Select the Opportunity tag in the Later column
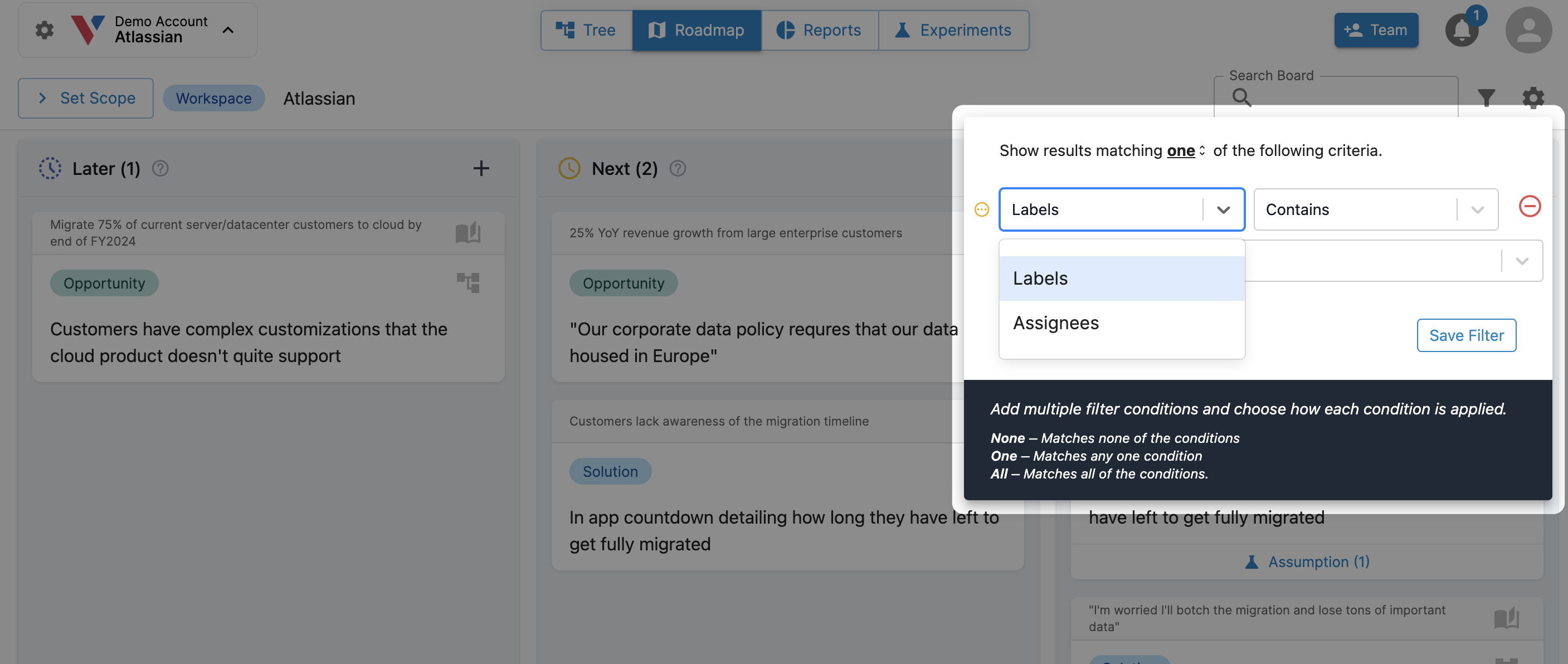1568x664 pixels. 104,283
